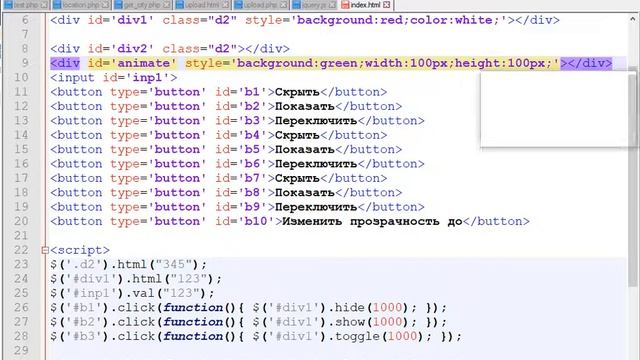Click line number 9 in margin
This screenshot has width=640, height=360.
pos(25,63)
